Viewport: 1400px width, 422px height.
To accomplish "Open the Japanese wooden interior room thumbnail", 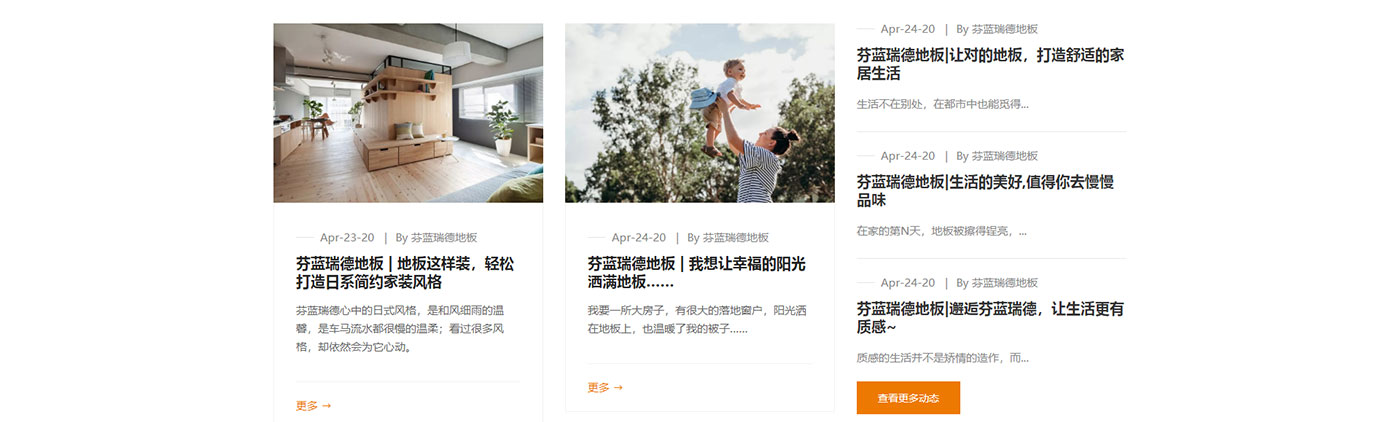I will [408, 113].
